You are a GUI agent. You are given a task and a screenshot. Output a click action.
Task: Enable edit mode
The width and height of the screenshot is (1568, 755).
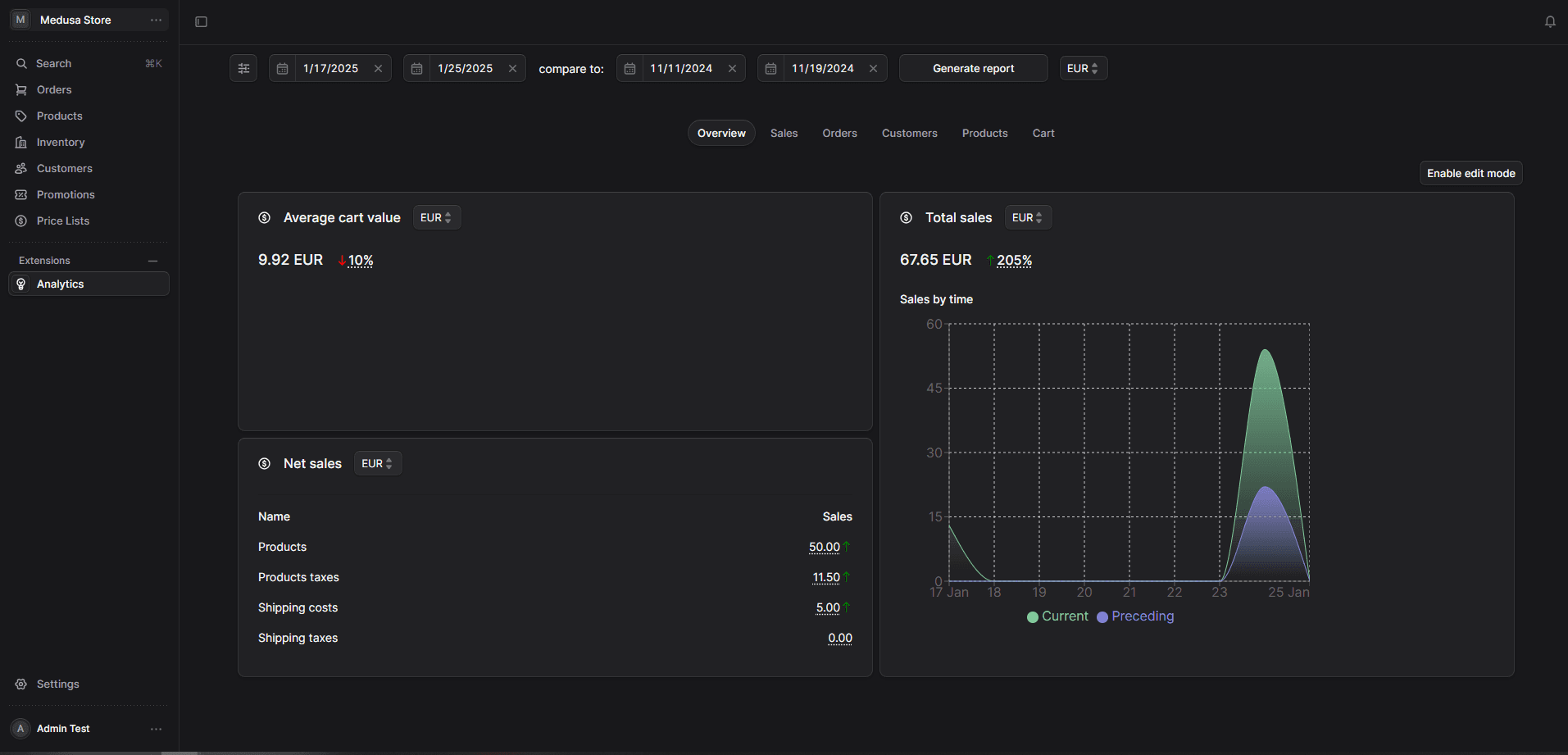tap(1470, 174)
